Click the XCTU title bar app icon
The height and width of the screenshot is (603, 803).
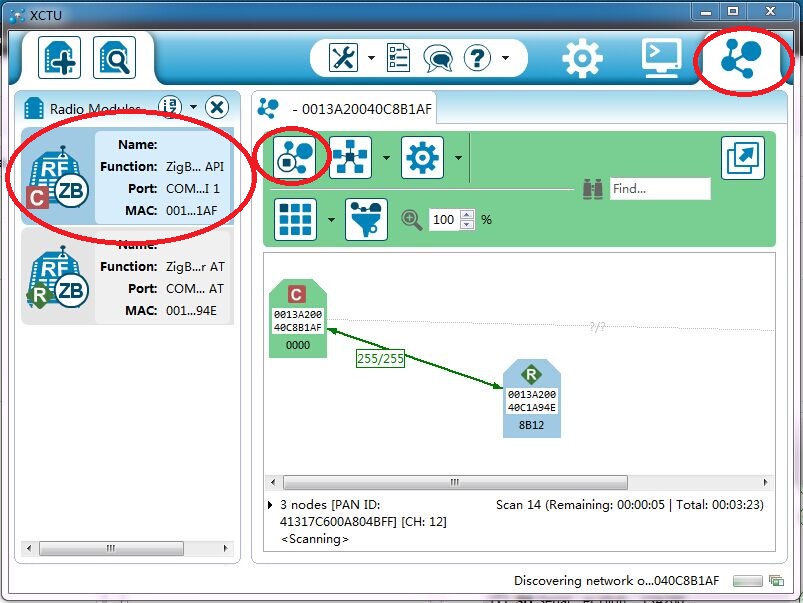point(16,15)
